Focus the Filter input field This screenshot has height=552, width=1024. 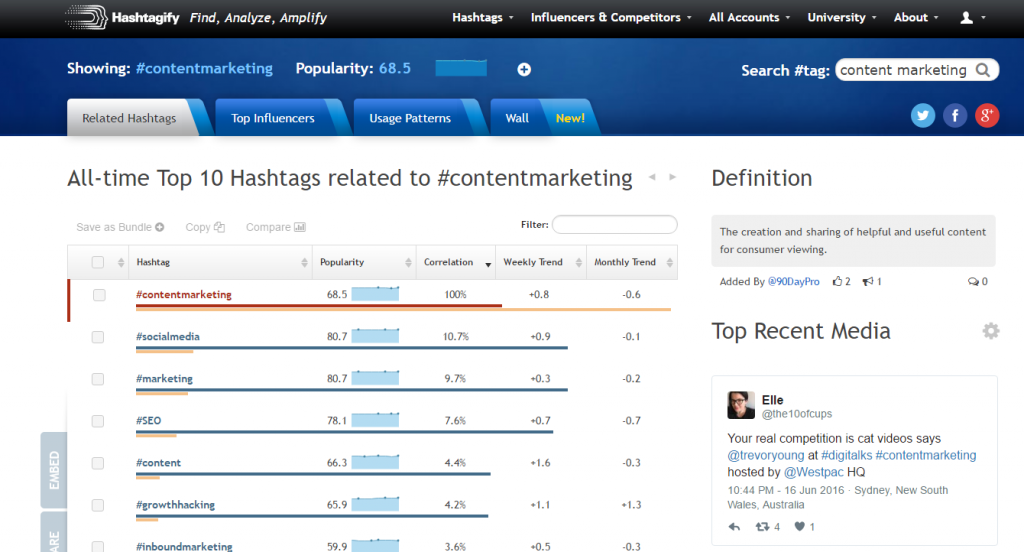pyautogui.click(x=615, y=225)
